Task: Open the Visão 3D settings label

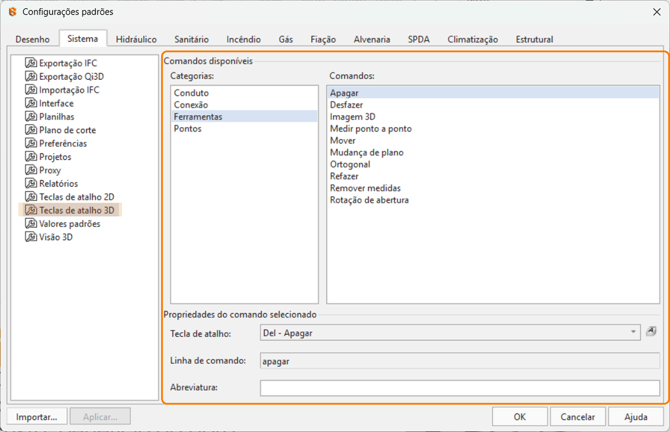Action: point(56,237)
